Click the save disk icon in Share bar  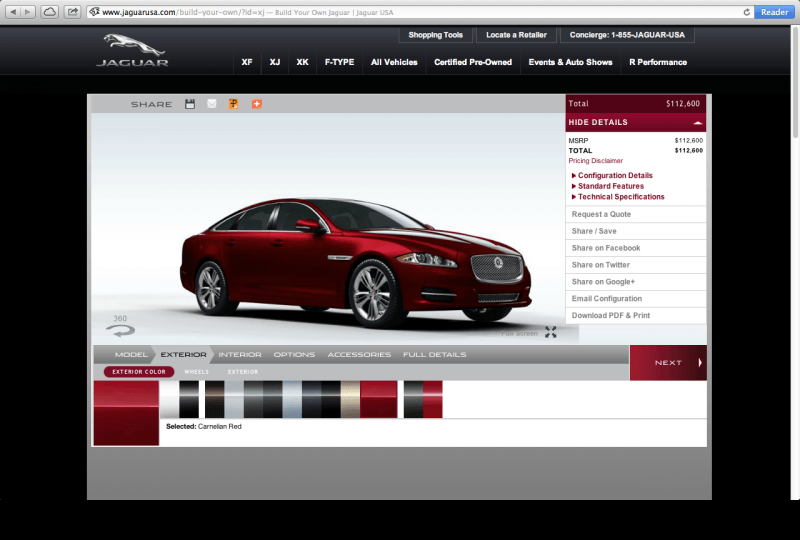point(190,104)
